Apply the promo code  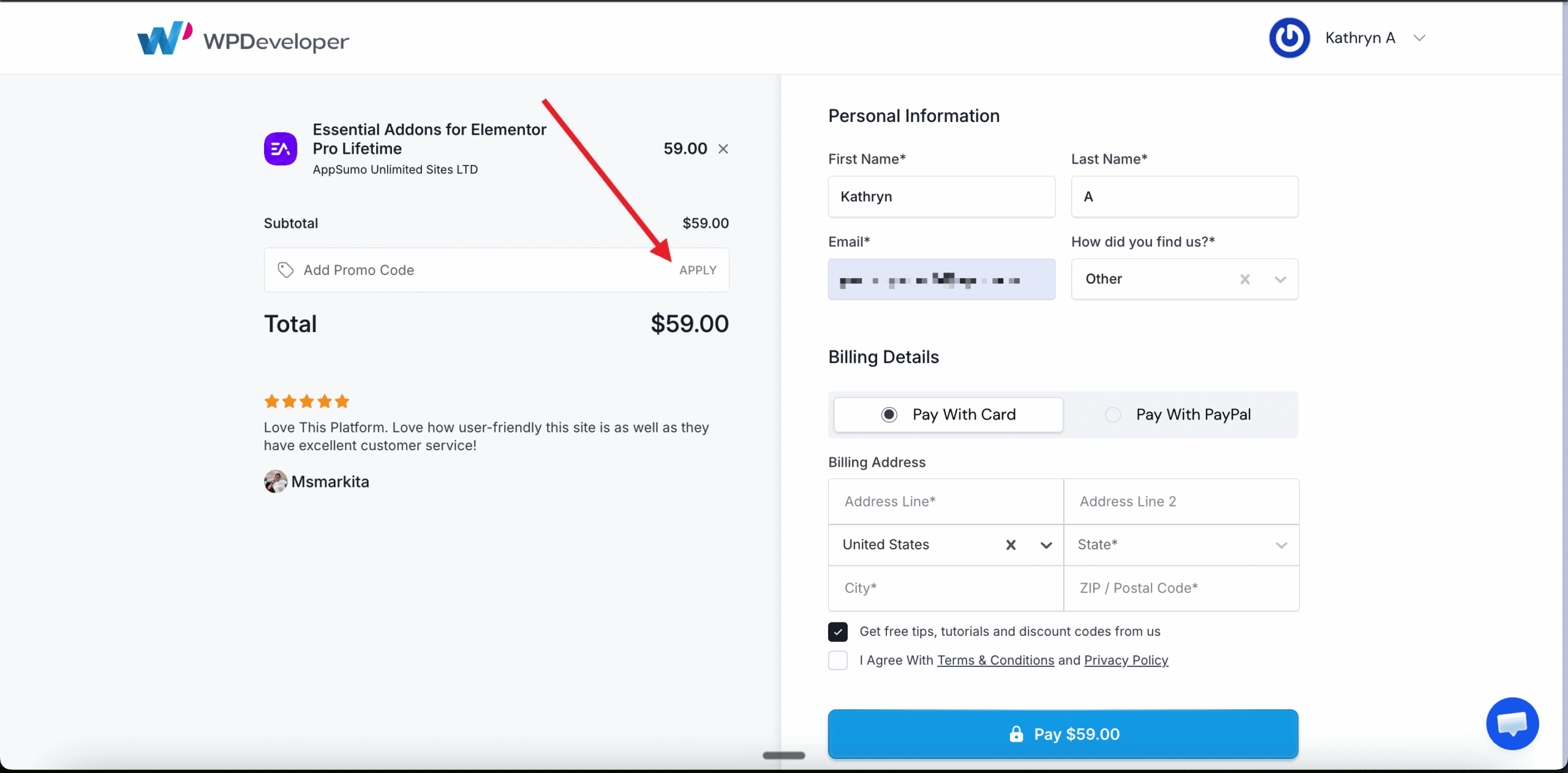698,270
